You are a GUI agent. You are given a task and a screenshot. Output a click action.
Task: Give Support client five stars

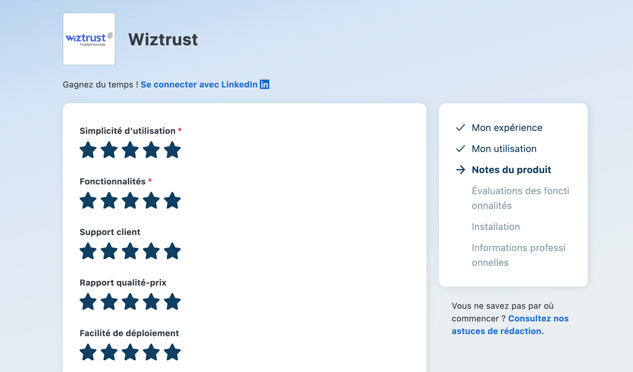point(172,251)
